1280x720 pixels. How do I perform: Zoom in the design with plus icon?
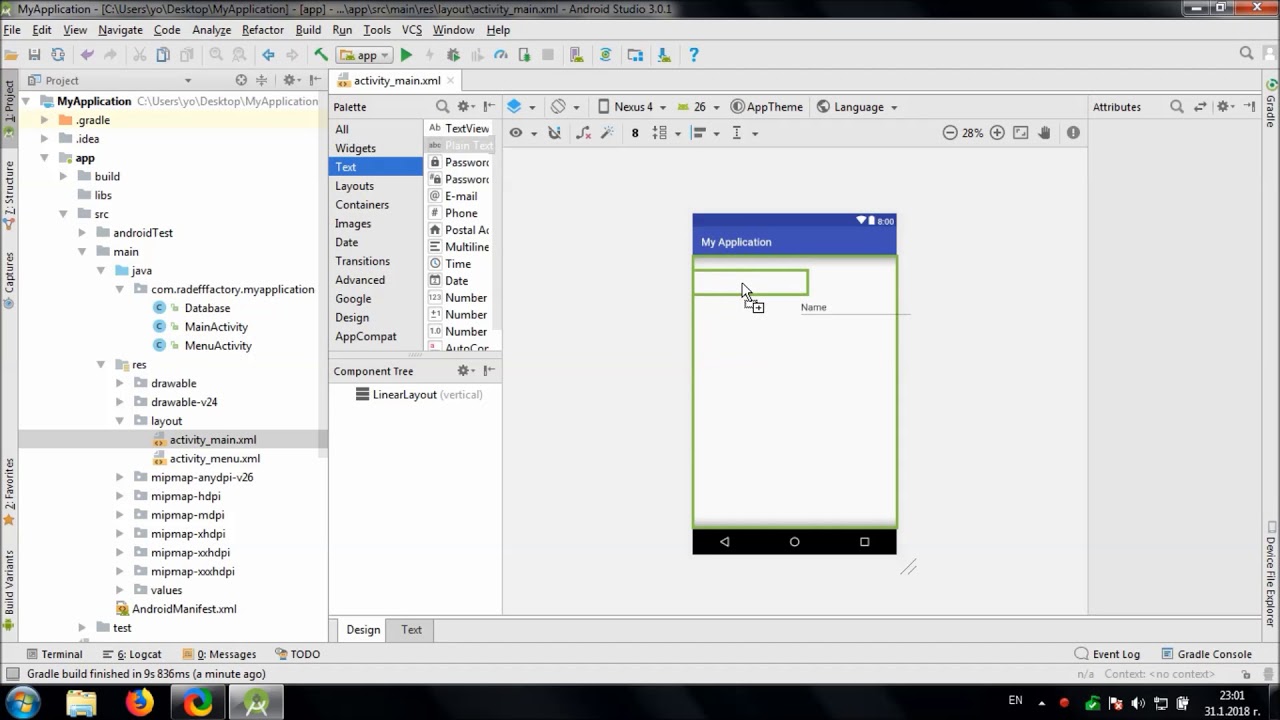click(x=997, y=133)
